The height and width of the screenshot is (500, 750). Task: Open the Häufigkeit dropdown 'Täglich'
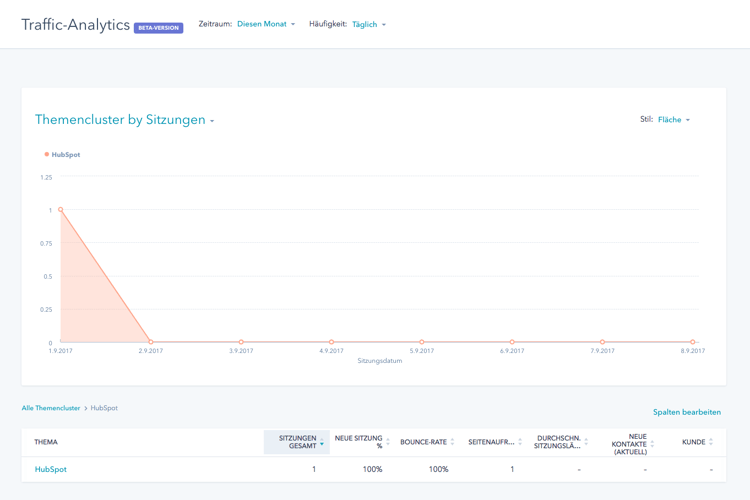369,24
